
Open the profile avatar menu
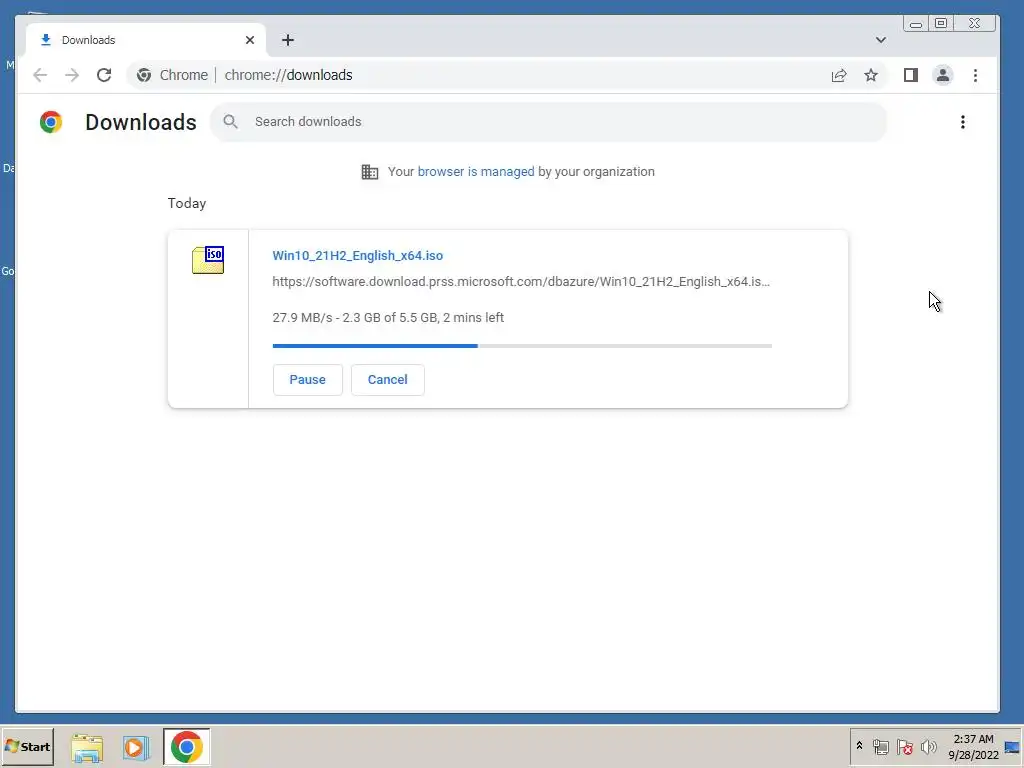[942, 75]
